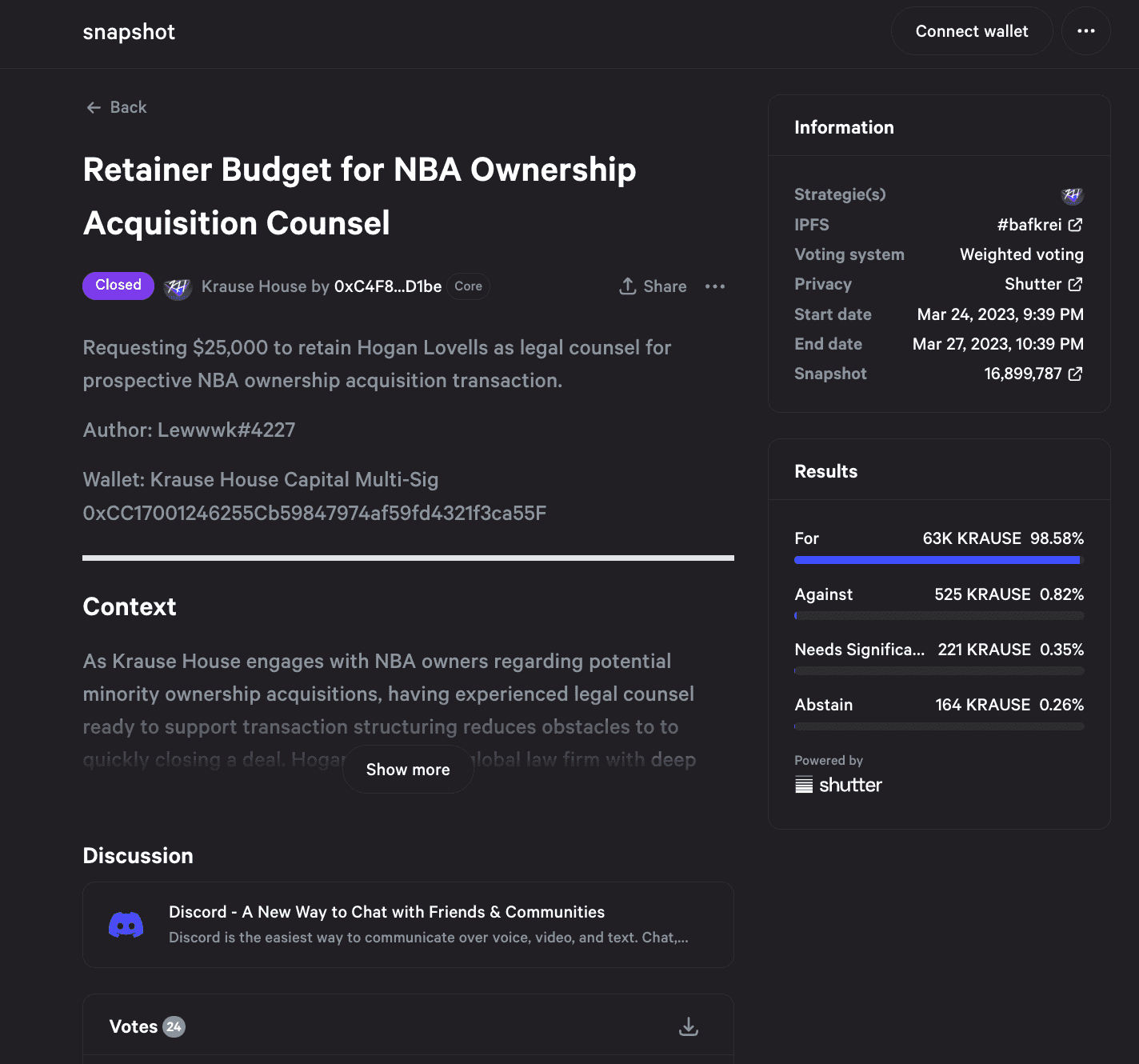
Task: Click the Information panel heading
Action: (x=844, y=127)
